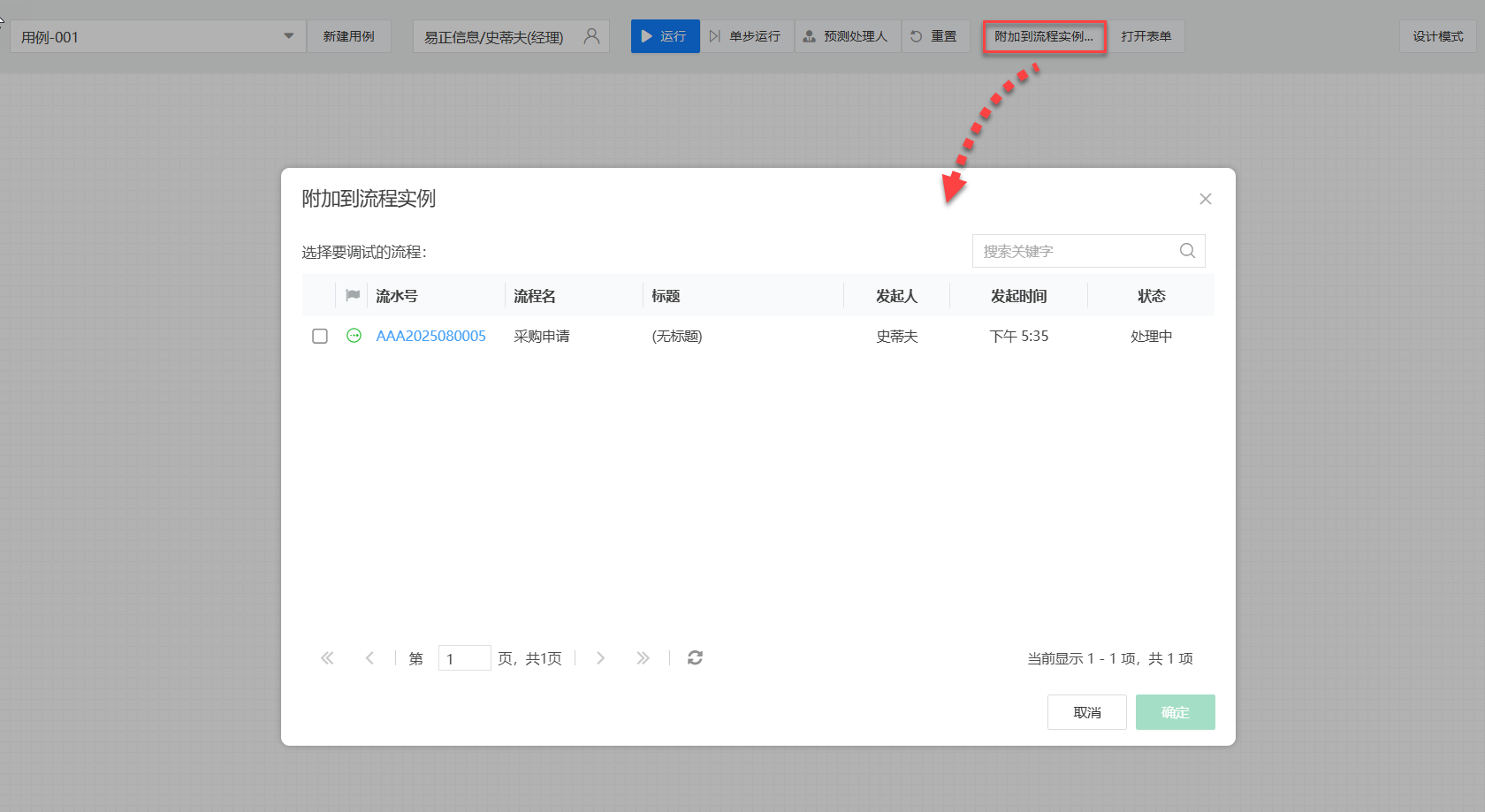Cancel the dialog with 取消
This screenshot has height=812, width=1485.
point(1086,711)
